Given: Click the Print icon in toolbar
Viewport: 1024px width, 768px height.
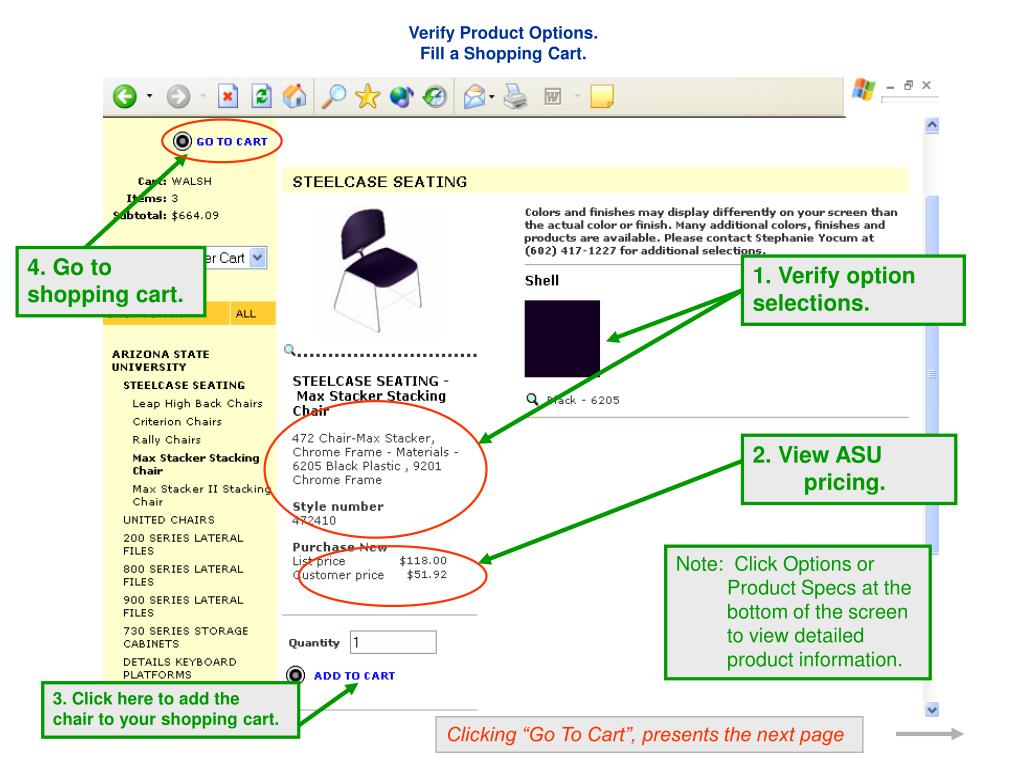Looking at the screenshot, I should pyautogui.click(x=515, y=97).
